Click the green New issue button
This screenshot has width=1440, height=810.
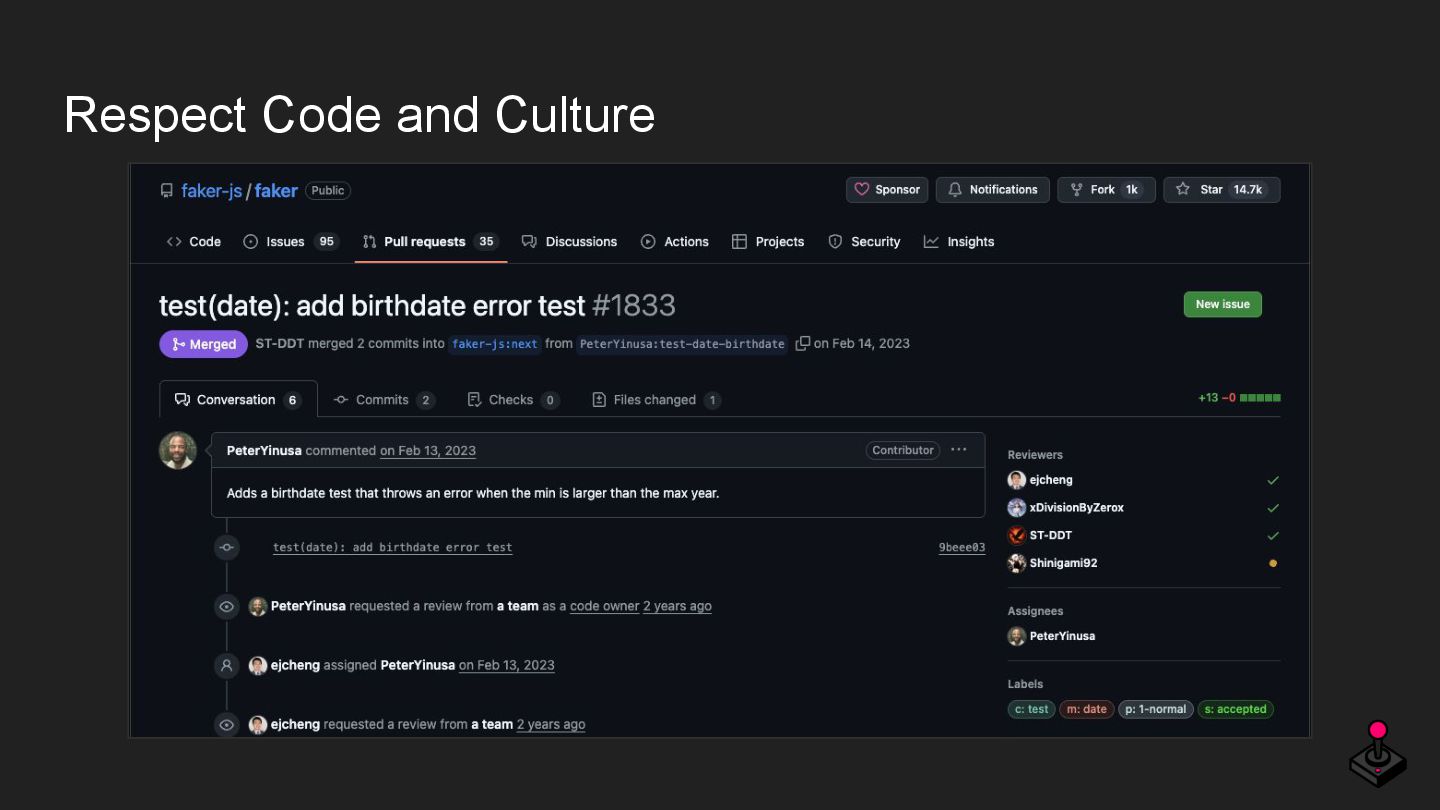pyautogui.click(x=1222, y=304)
